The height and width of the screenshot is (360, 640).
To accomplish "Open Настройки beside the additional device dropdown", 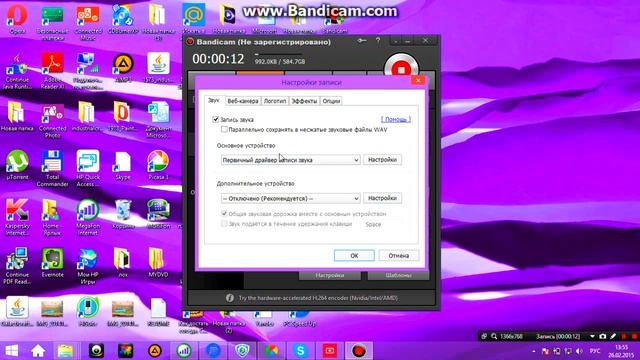I will [x=382, y=198].
